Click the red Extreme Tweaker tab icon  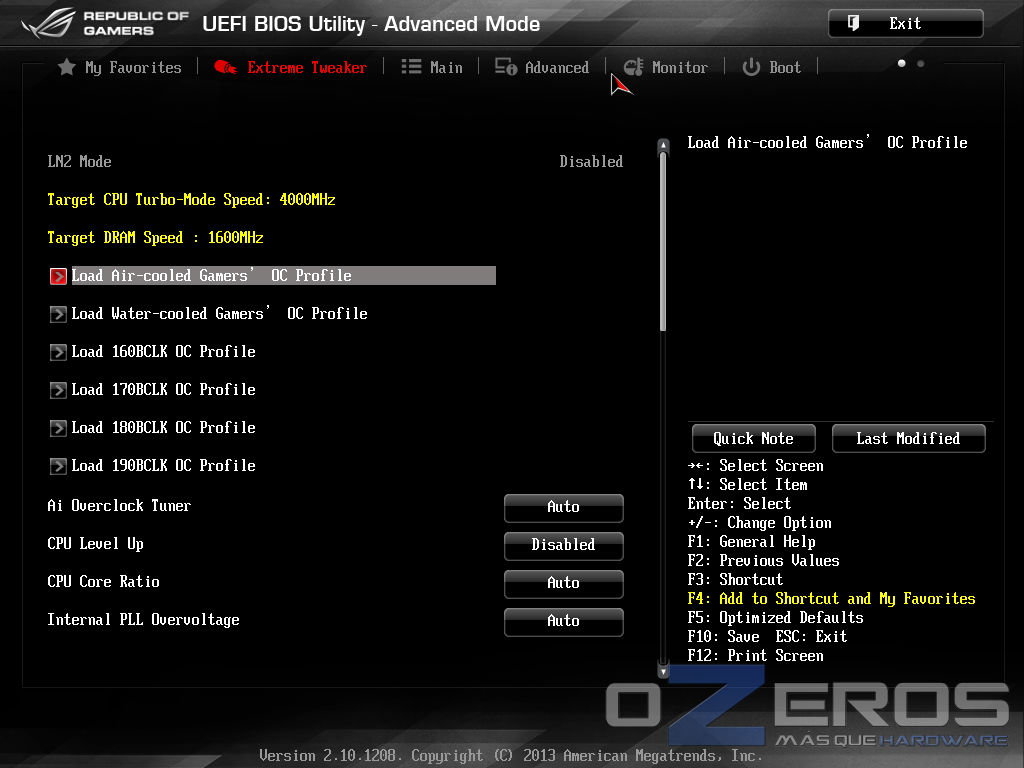coord(225,67)
